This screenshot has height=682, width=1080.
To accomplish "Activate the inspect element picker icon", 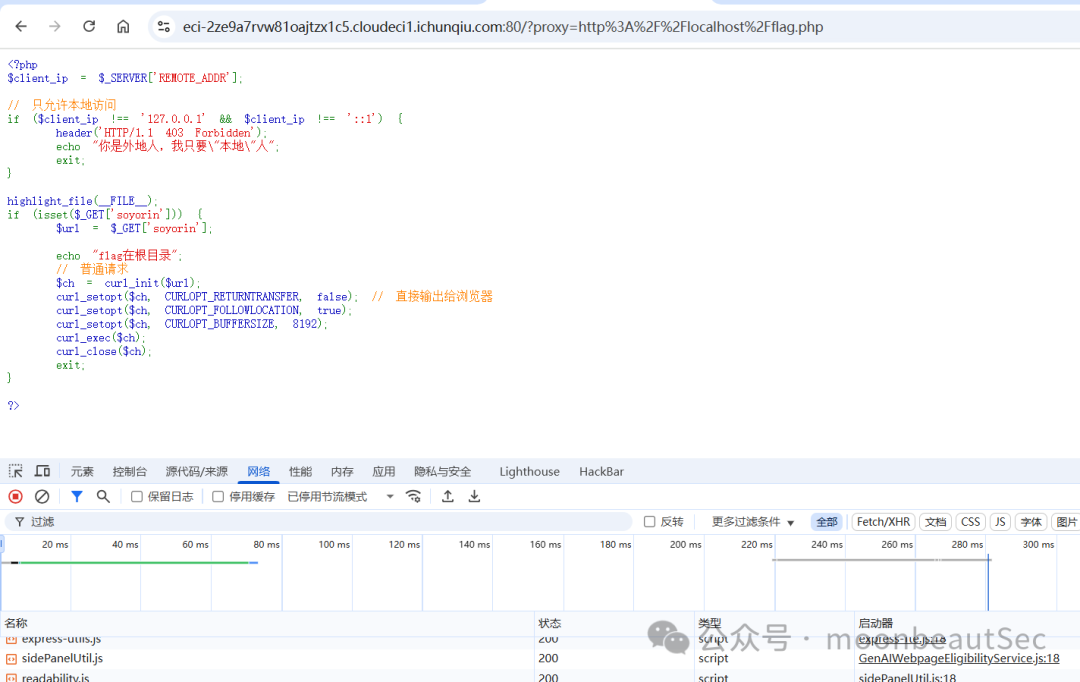I will tap(16, 471).
